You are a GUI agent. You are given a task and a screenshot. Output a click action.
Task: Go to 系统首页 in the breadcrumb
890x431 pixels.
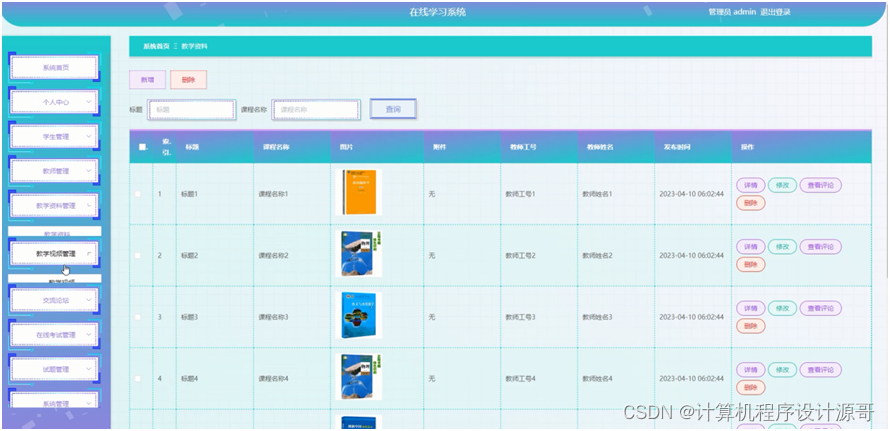(156, 47)
